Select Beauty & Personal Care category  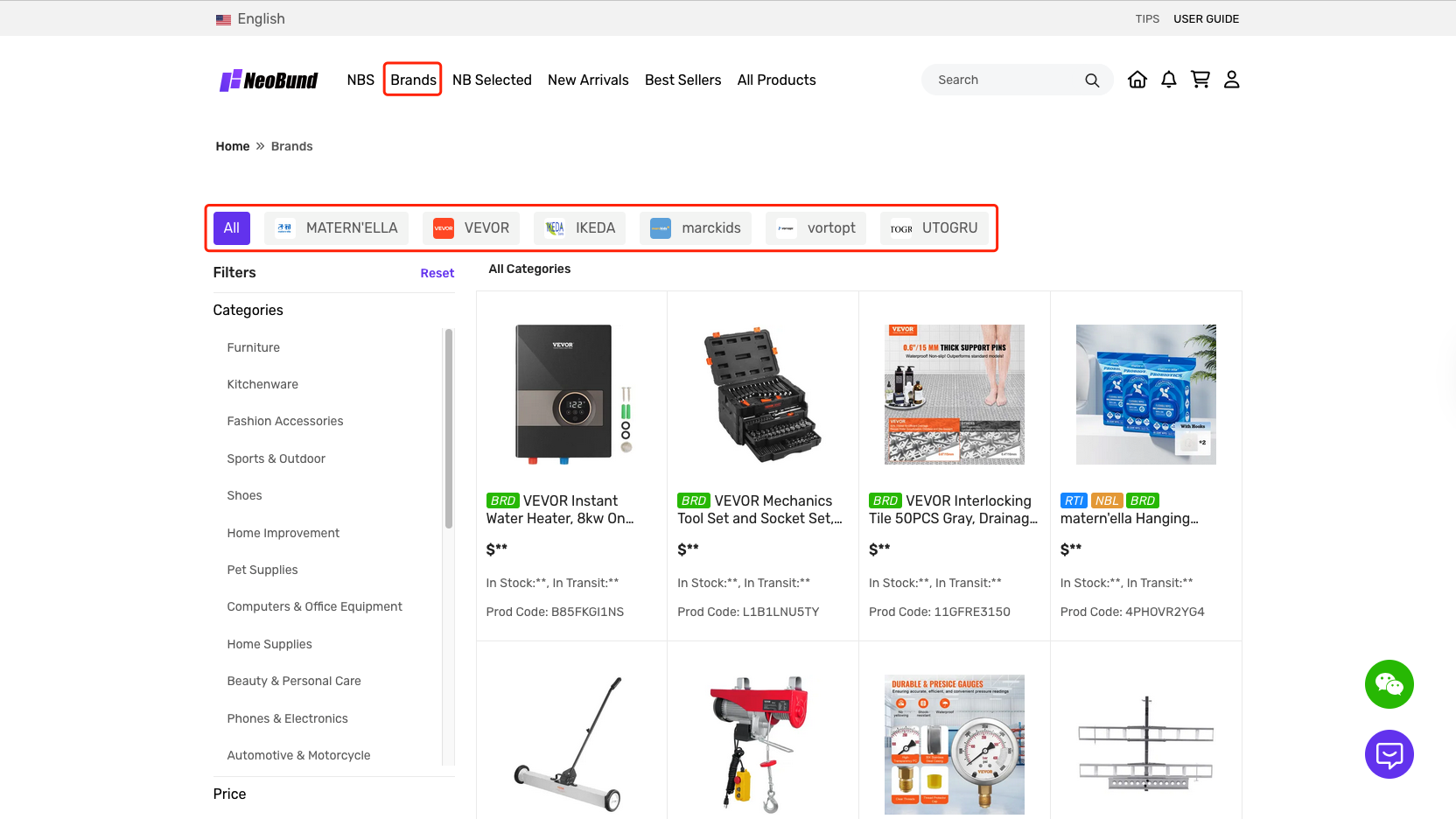pyautogui.click(x=294, y=681)
